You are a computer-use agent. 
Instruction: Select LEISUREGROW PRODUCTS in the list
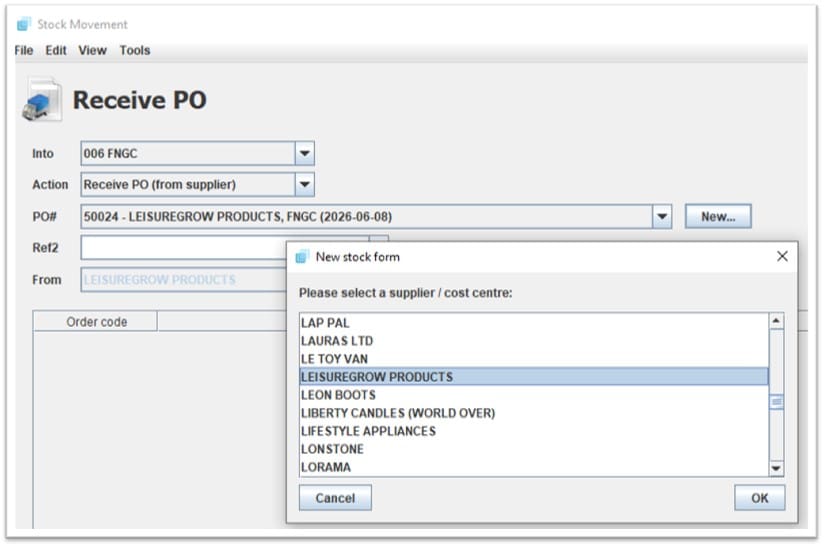click(534, 377)
